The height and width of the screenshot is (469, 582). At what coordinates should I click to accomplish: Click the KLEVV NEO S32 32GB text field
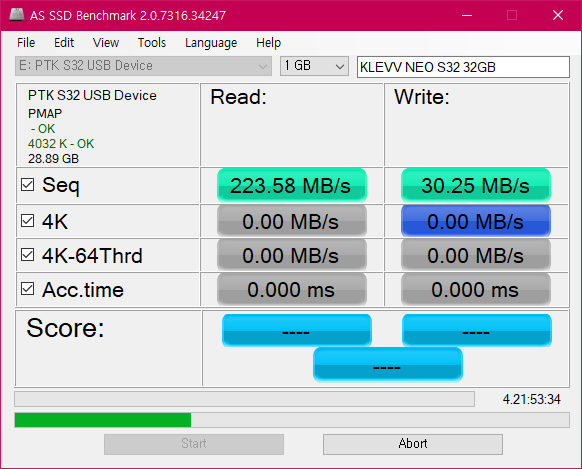coord(463,67)
